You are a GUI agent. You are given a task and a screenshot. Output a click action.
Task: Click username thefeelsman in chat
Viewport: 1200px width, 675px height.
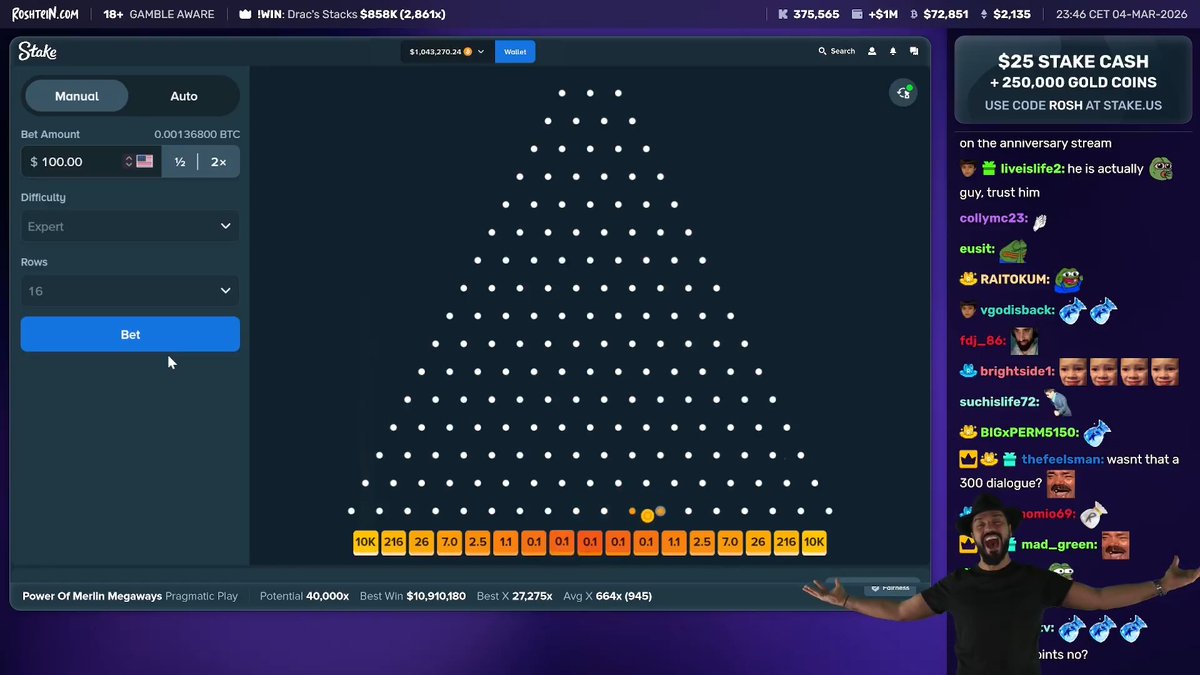[1063, 459]
